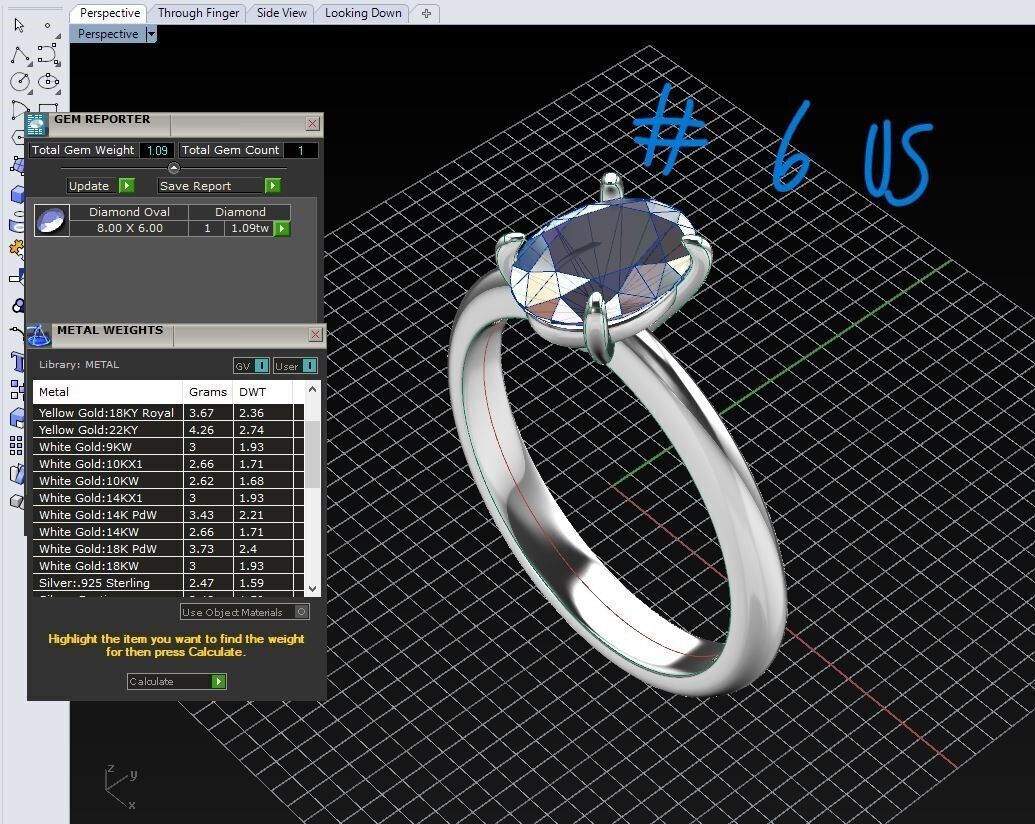Click the Save Report button
Viewport: 1035px width, 824px height.
pos(211,186)
